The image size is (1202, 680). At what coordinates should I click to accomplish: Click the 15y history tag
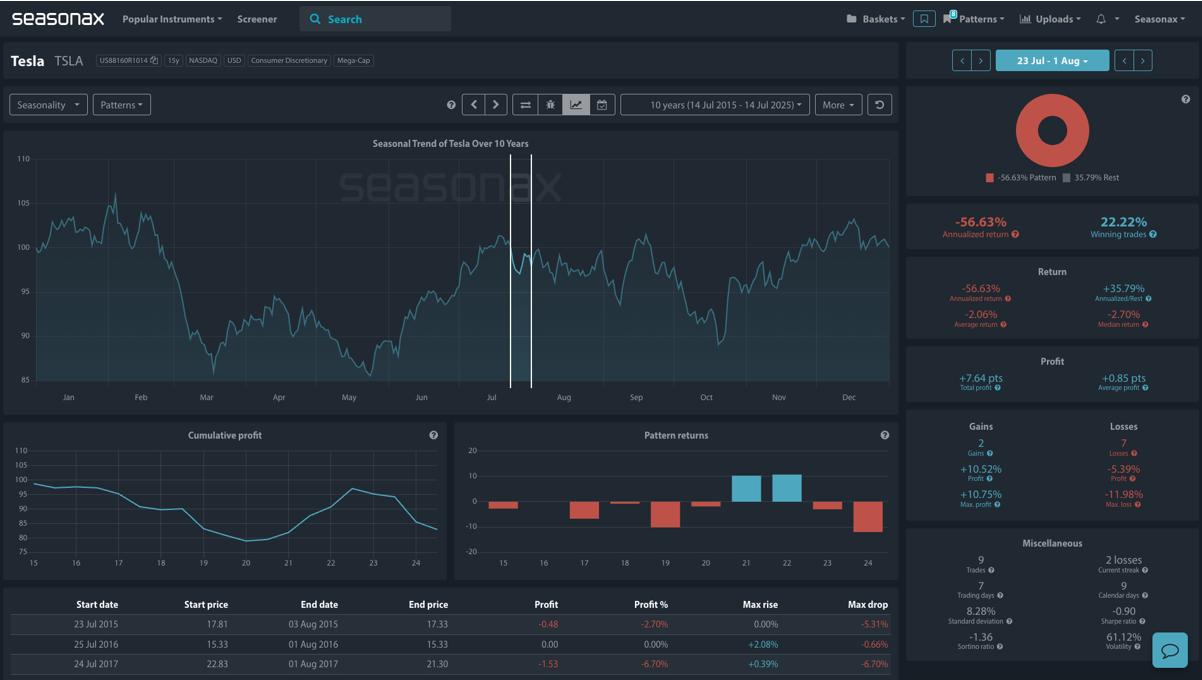coord(173,61)
